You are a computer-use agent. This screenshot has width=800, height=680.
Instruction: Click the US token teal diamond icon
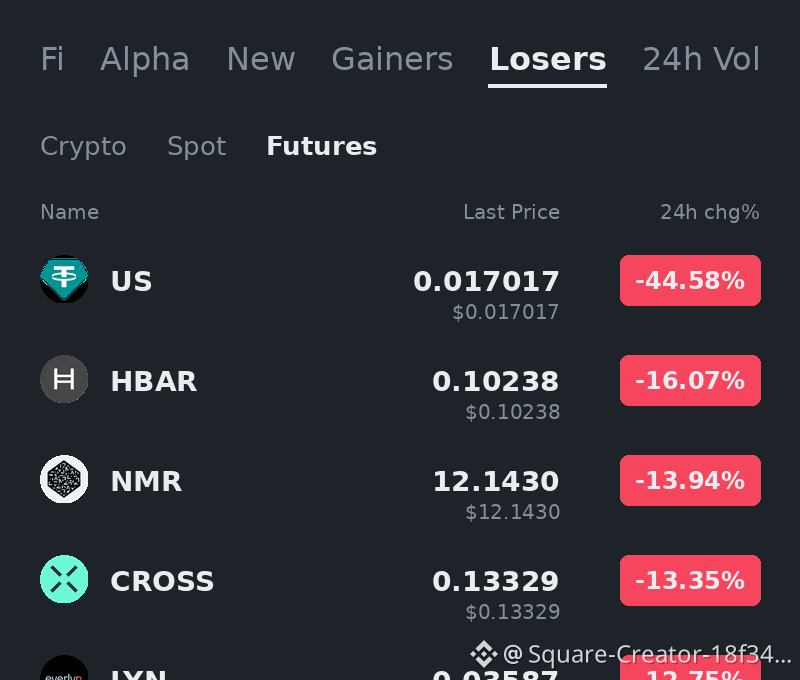[x=64, y=279]
